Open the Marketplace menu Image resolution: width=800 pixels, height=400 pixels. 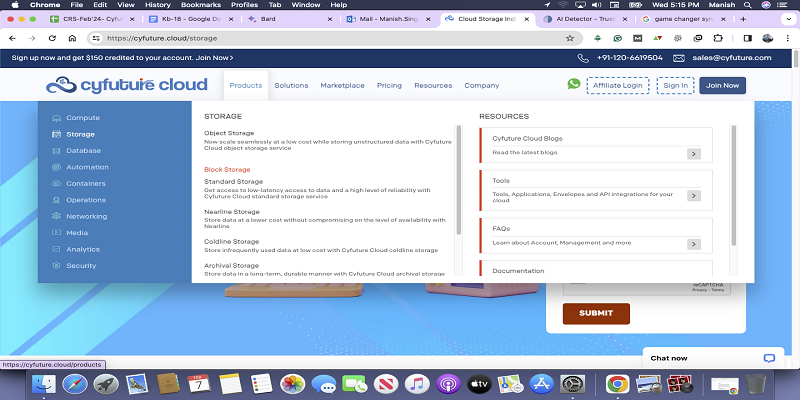click(x=342, y=85)
